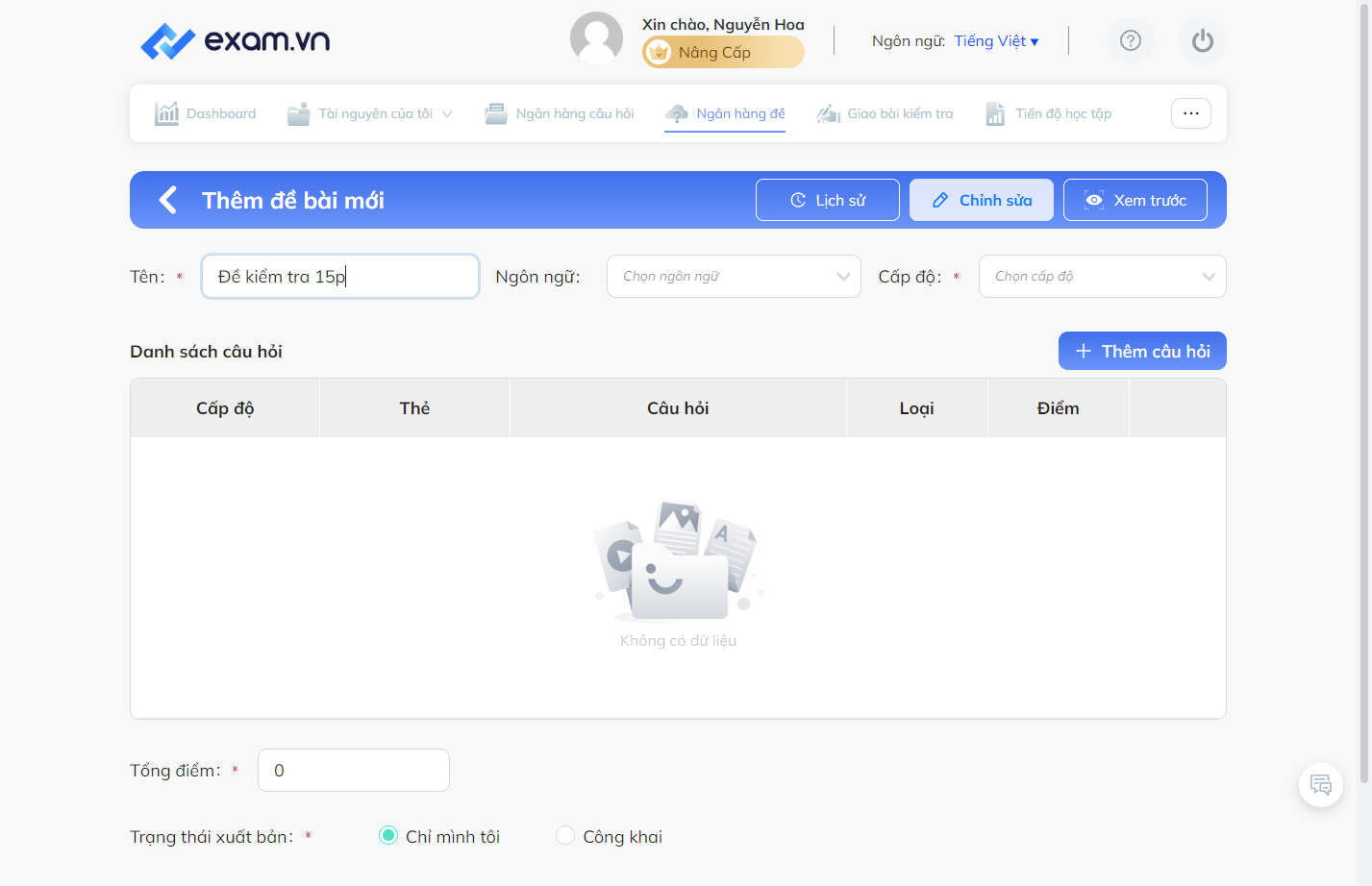Go back using the left arrow icon
Viewport: 1372px width, 886px height.
[x=168, y=200]
